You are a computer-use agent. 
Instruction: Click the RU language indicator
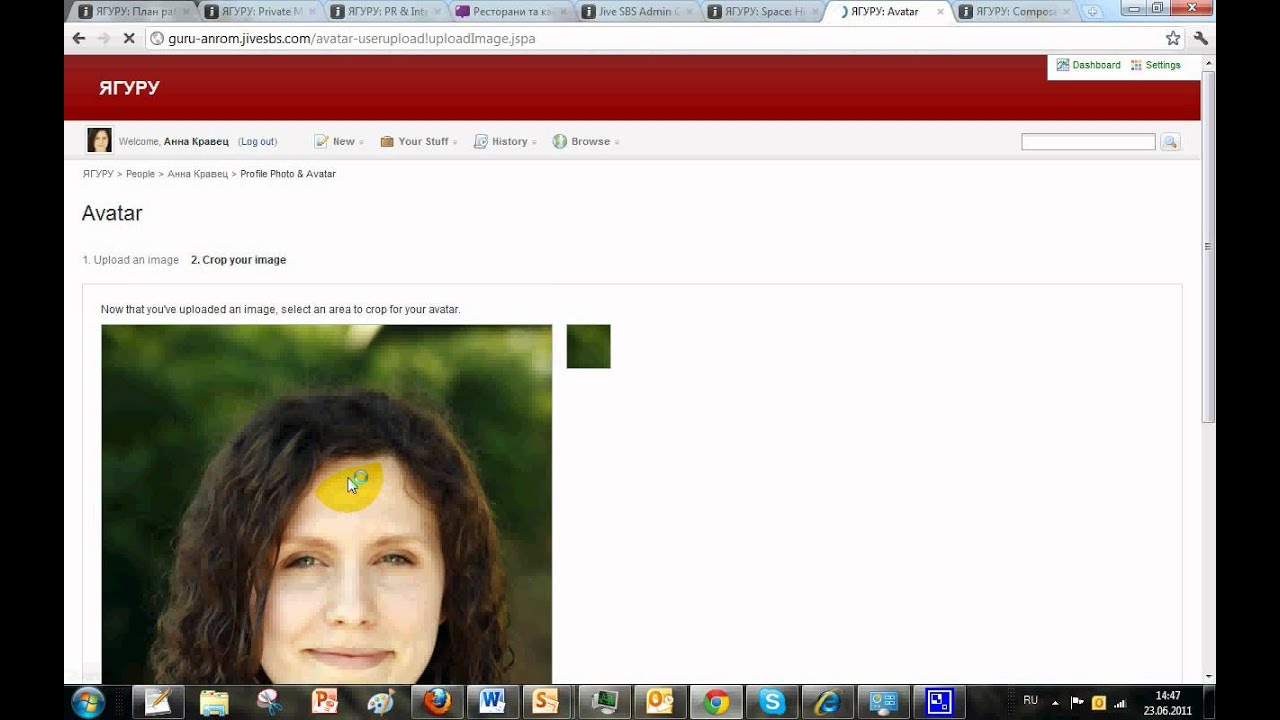point(1030,701)
